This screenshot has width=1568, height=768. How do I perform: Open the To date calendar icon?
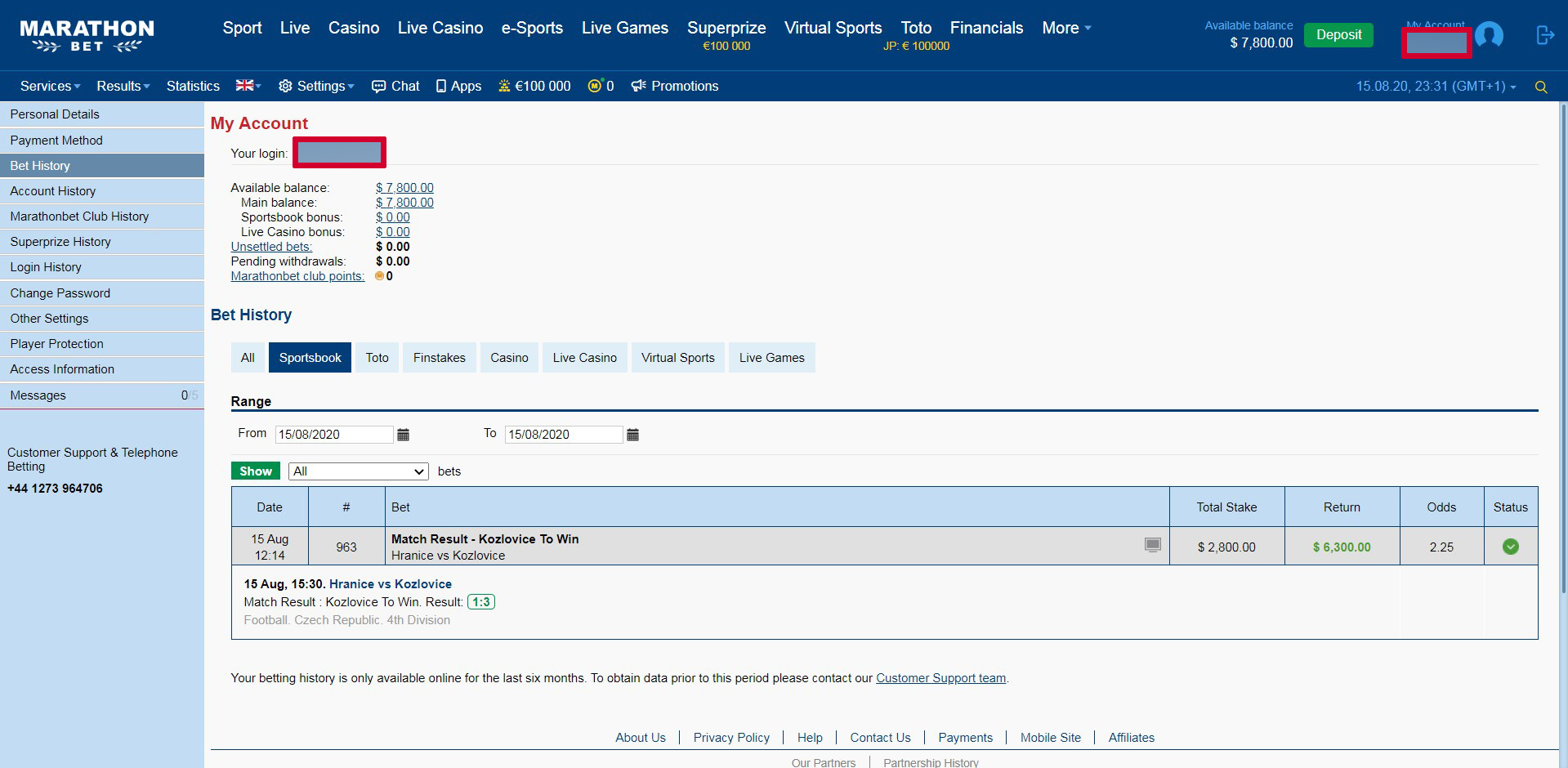[x=632, y=435]
